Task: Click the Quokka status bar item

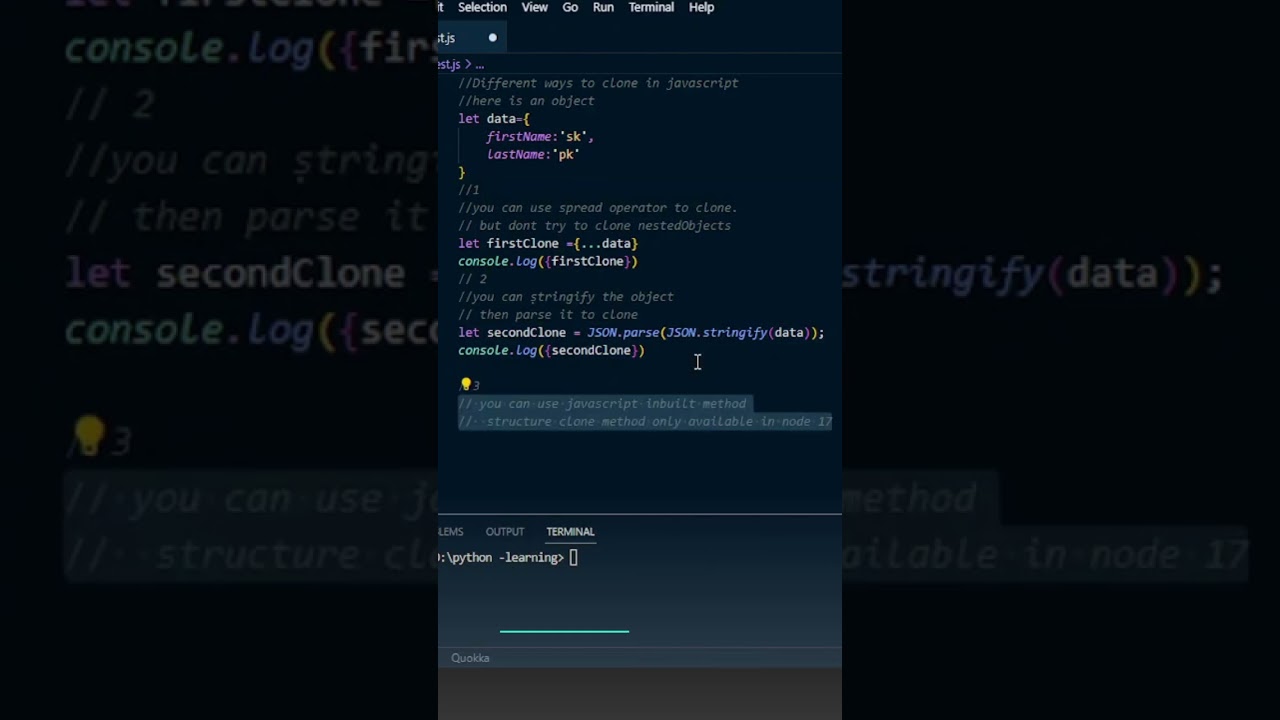Action: [470, 658]
